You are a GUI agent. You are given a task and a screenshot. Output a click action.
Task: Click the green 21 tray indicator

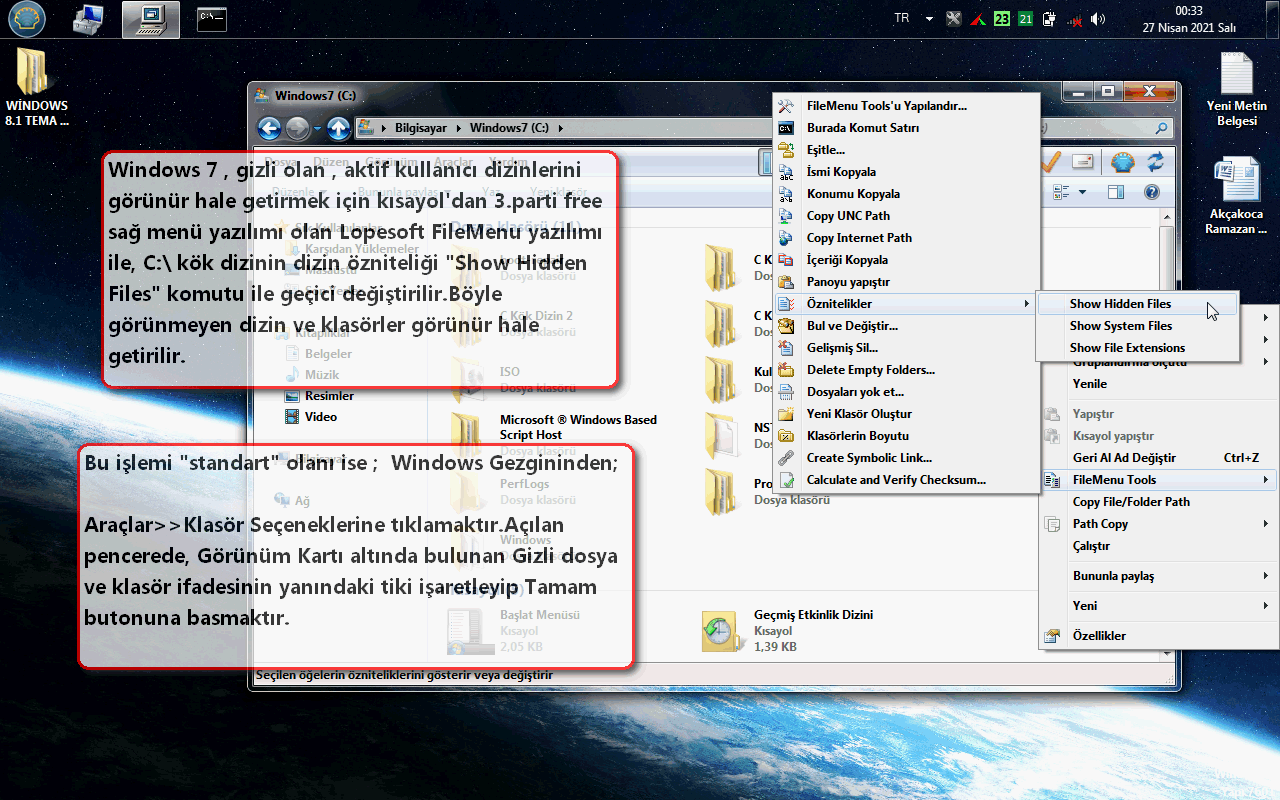(x=1026, y=19)
